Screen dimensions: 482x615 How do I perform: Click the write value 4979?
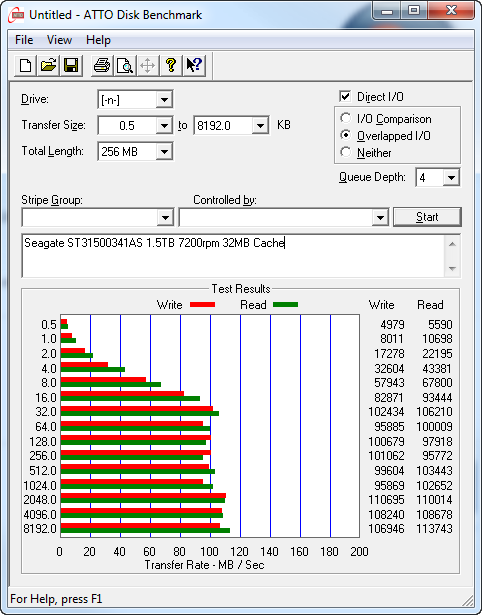(x=392, y=325)
